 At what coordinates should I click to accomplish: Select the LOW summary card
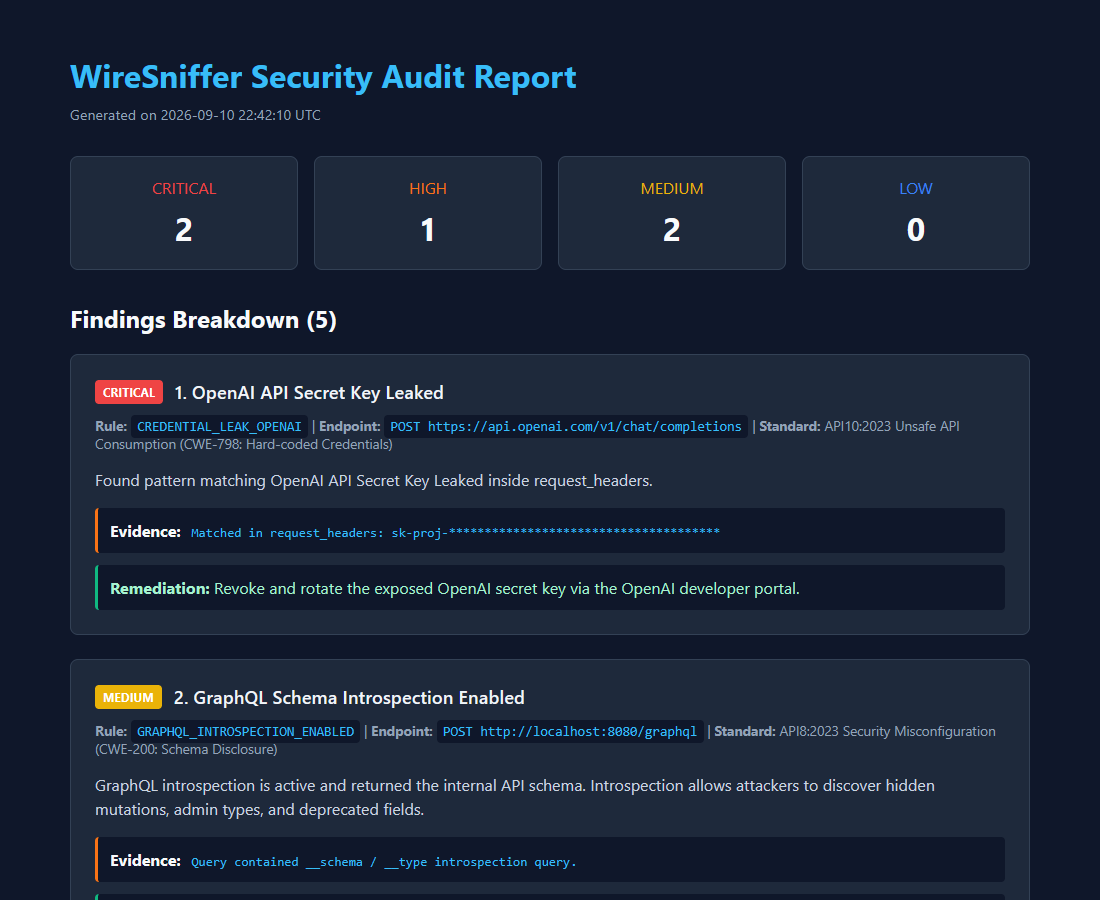pos(915,213)
